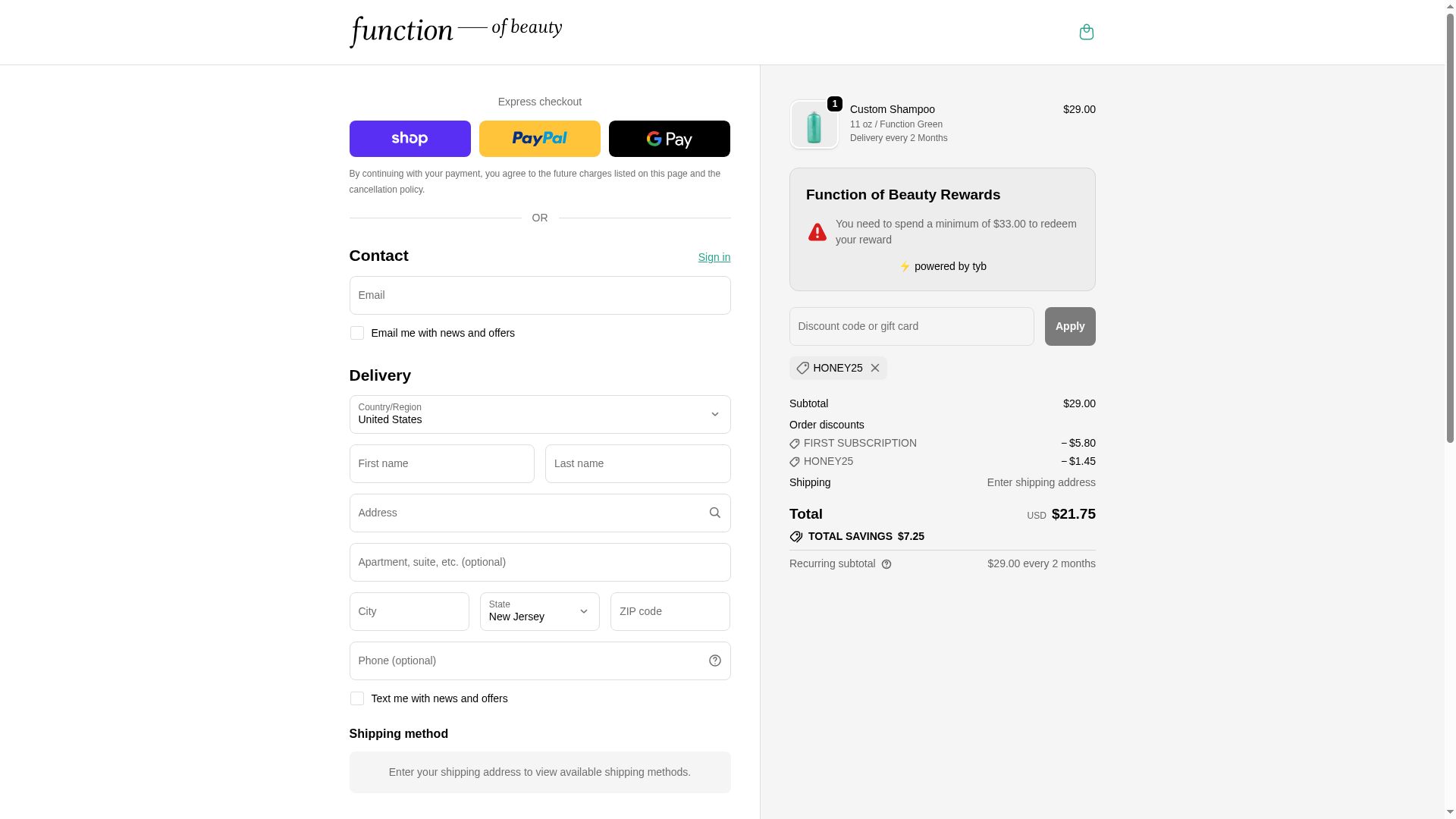Focus the Discount code or gift card field
The image size is (1456, 819).
(x=911, y=326)
